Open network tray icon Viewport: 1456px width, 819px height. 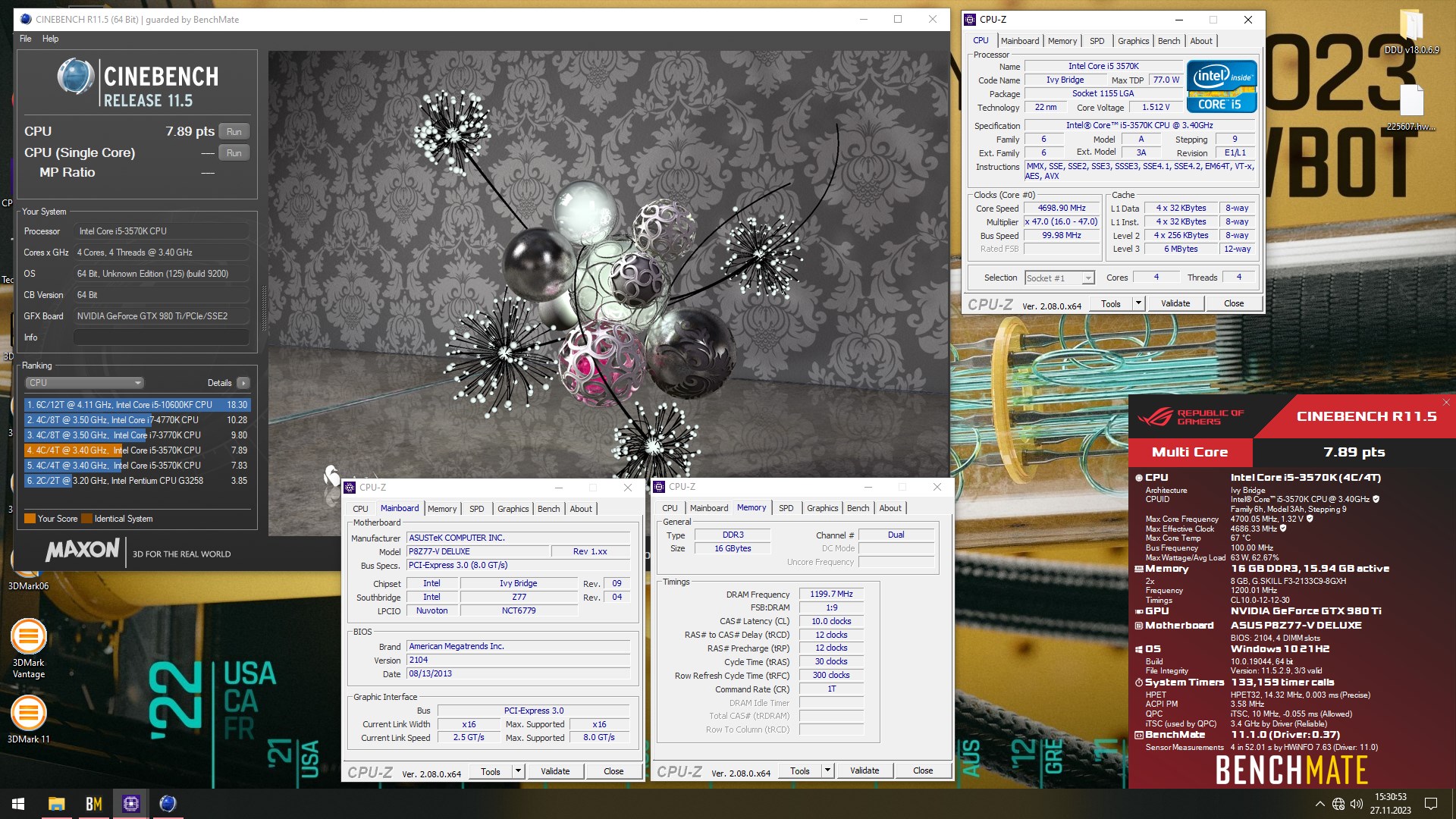pyautogui.click(x=1338, y=804)
